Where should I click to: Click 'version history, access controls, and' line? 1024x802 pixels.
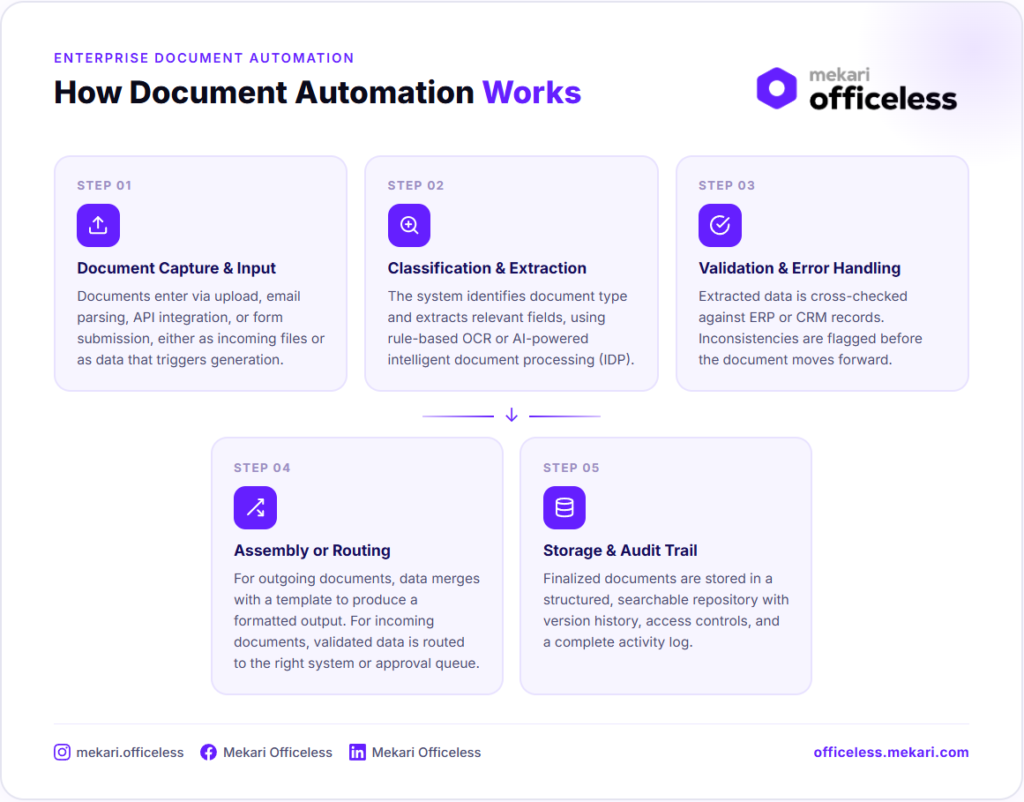[x=662, y=621]
